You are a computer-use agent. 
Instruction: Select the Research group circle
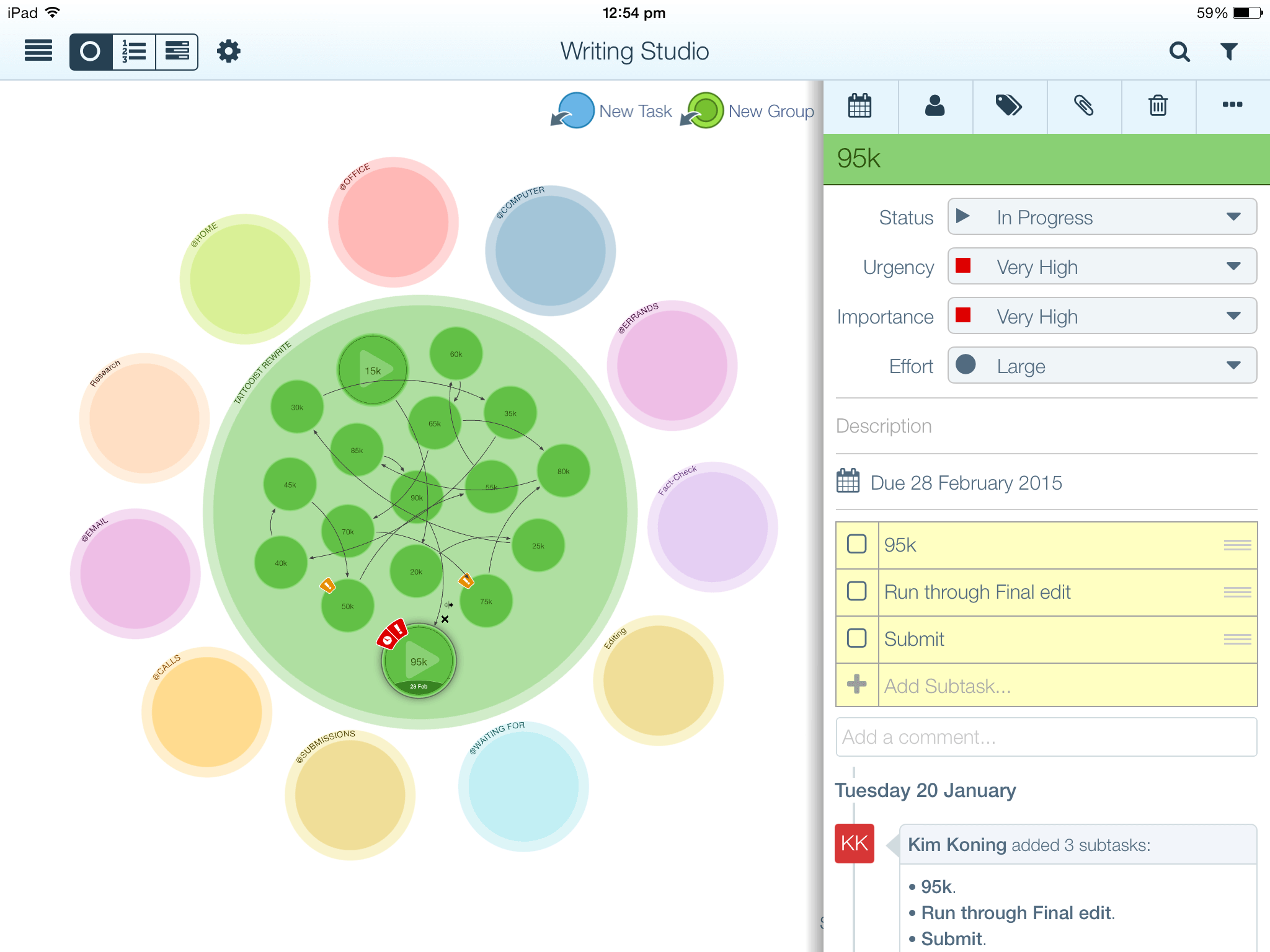point(144,418)
